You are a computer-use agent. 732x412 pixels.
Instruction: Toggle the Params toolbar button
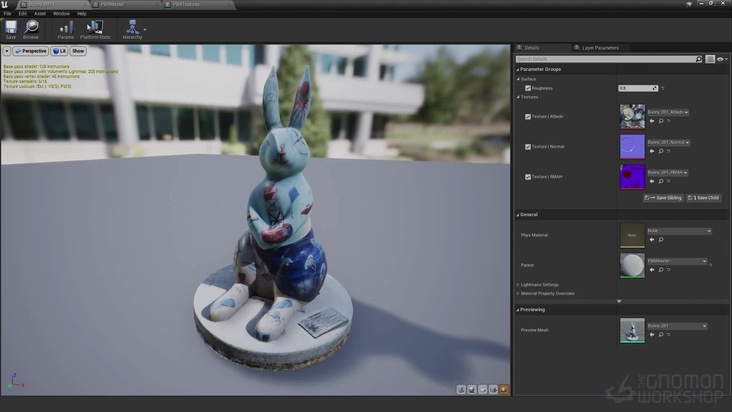66,29
